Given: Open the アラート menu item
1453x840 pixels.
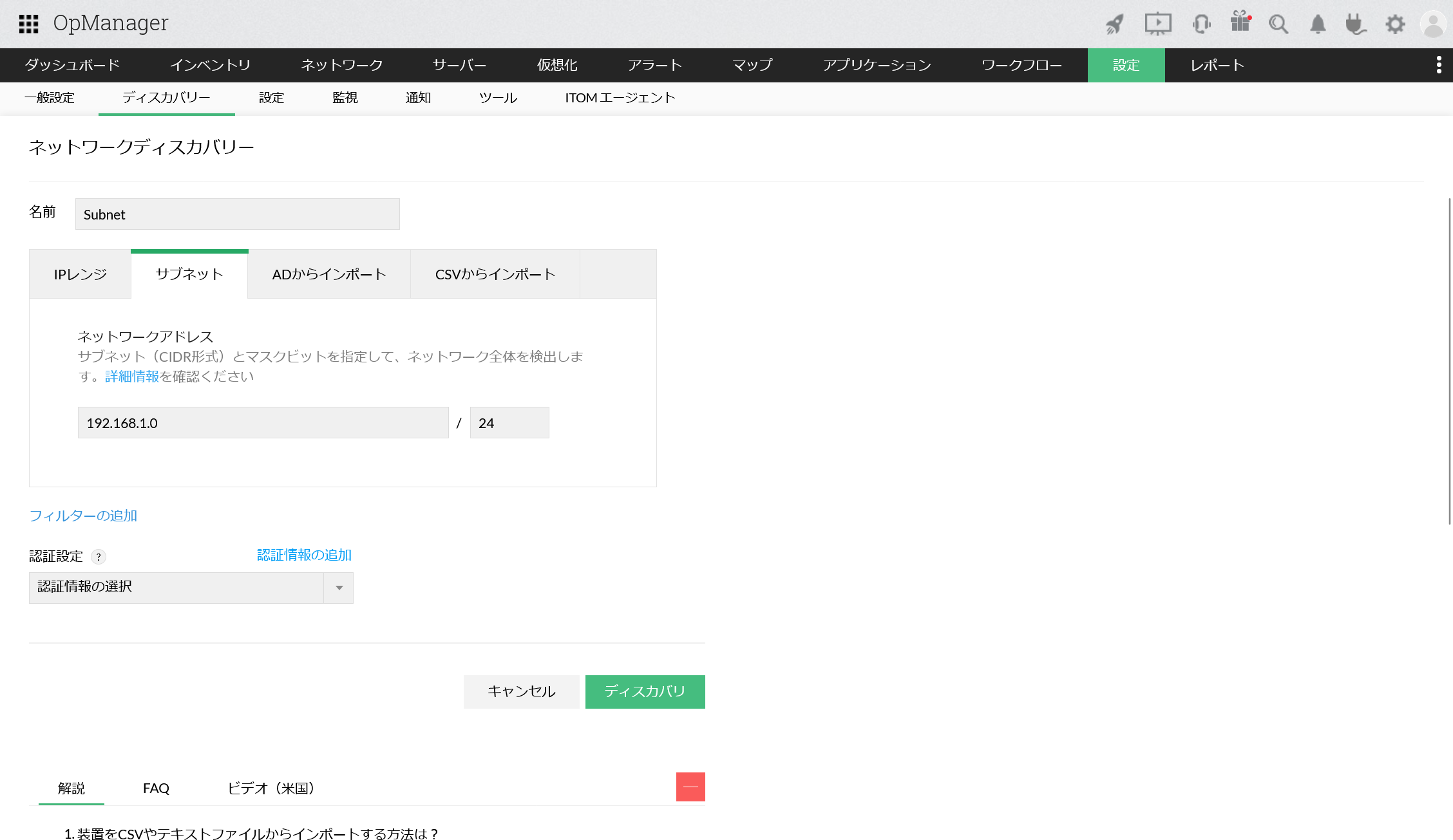Looking at the screenshot, I should [x=654, y=65].
